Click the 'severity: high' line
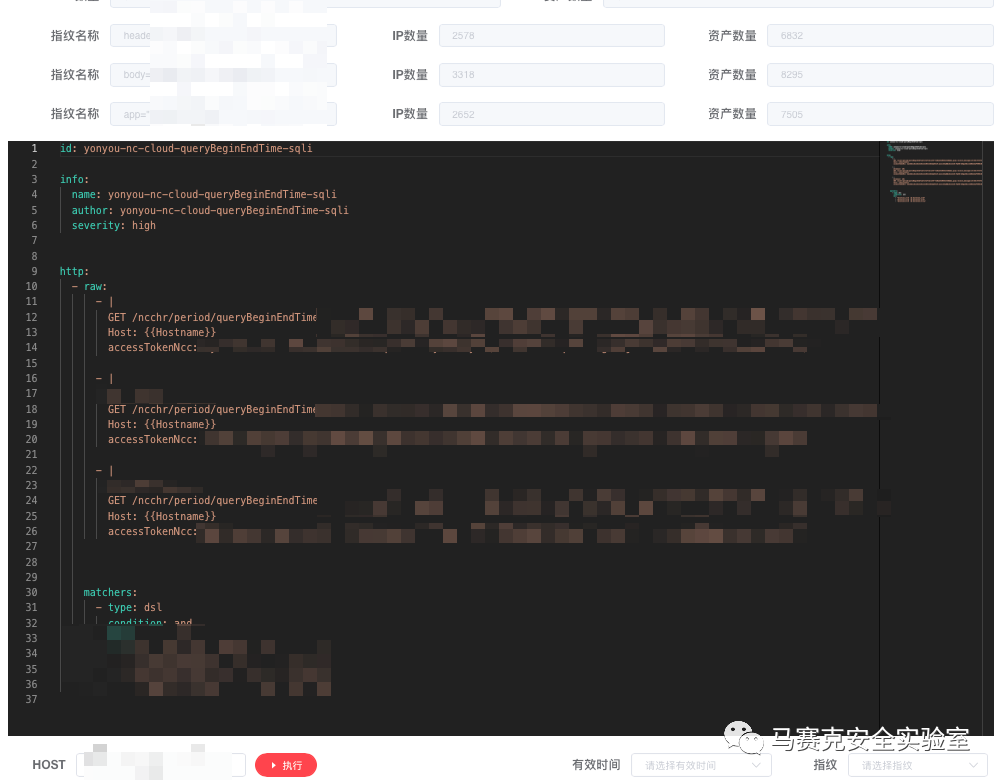The height and width of the screenshot is (784, 1003). click(113, 225)
